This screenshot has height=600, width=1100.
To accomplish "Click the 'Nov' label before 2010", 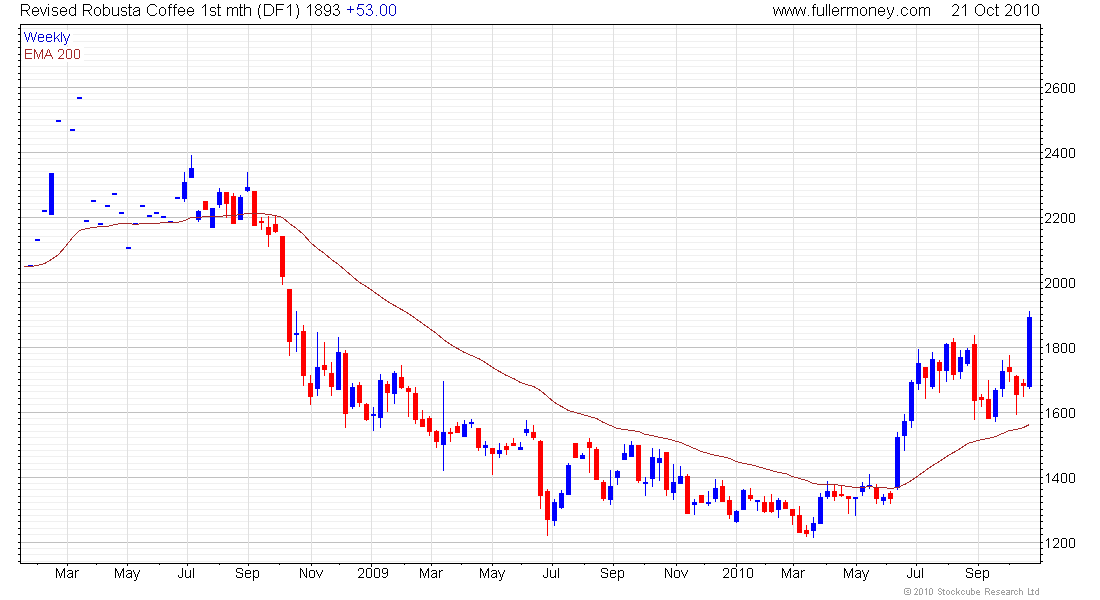I will 676,573.
